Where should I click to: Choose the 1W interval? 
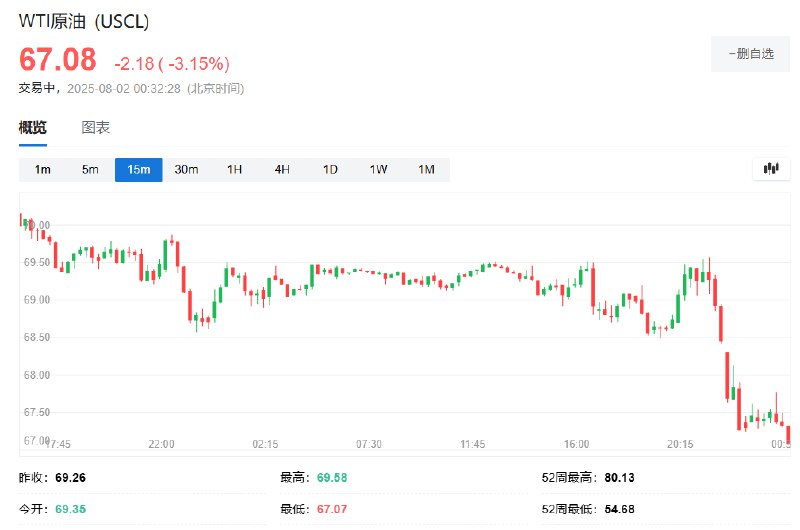(378, 169)
